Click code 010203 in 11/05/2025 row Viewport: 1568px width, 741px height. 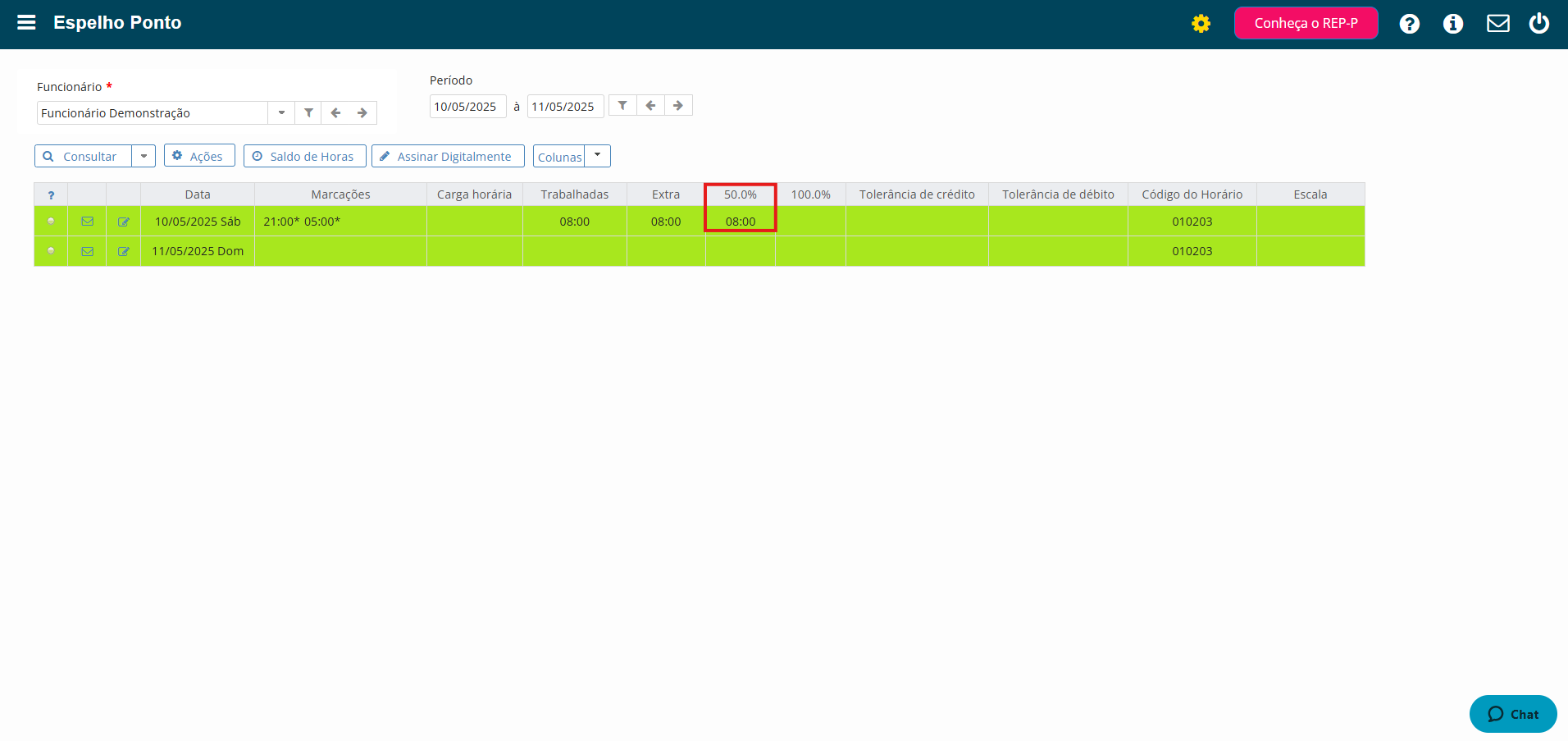click(x=1192, y=251)
